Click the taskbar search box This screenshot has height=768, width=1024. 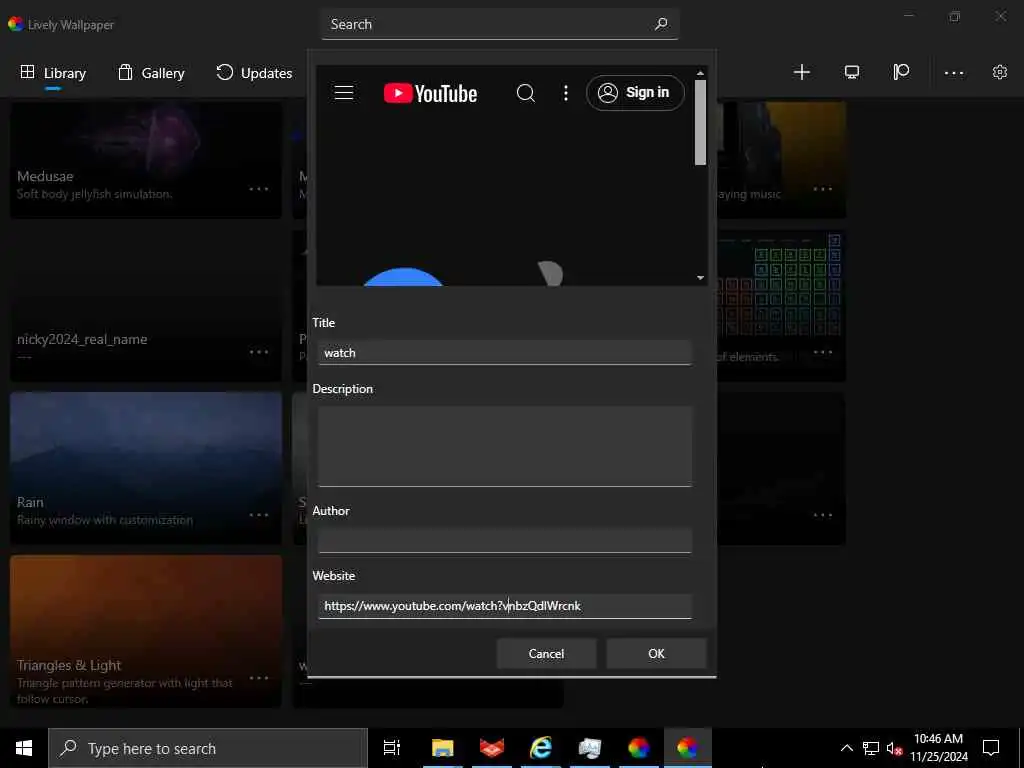coord(208,748)
